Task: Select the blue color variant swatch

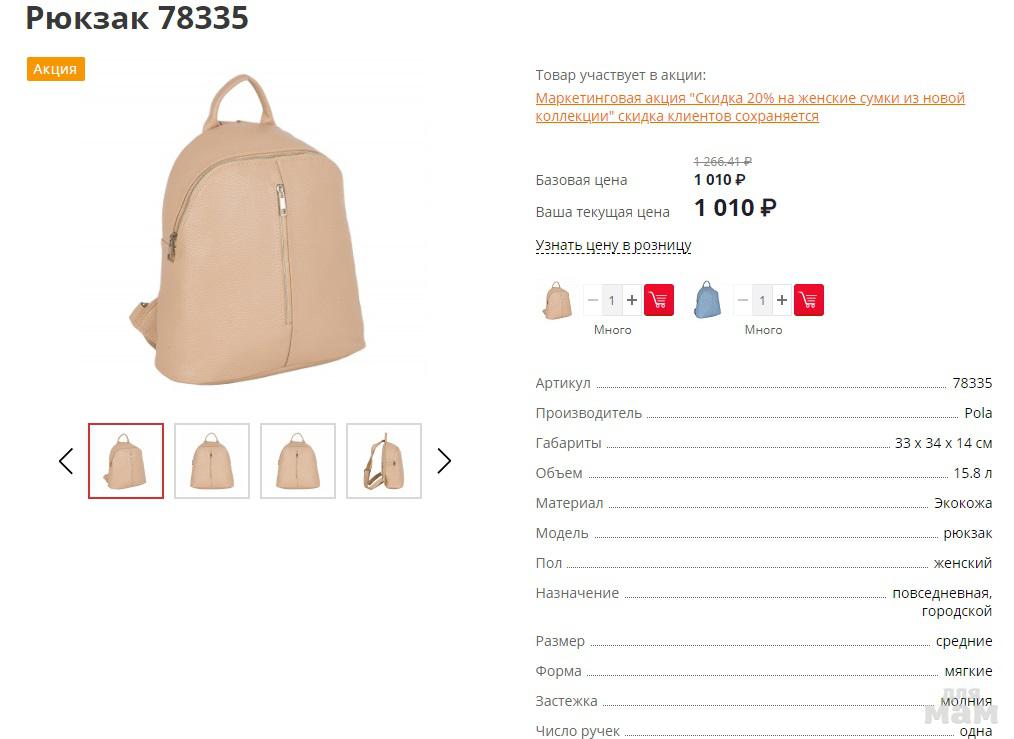Action: (707, 300)
